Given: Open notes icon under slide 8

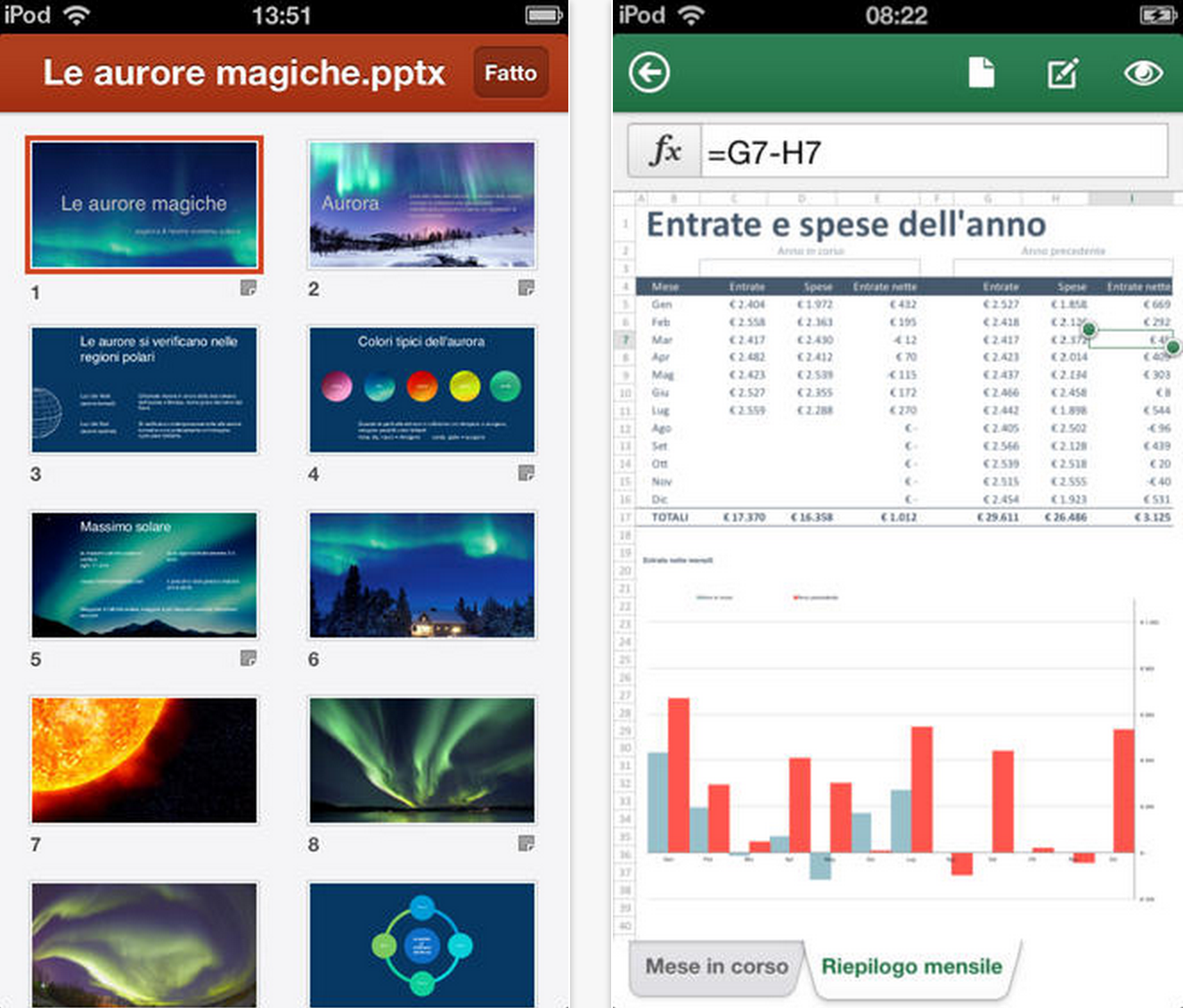Looking at the screenshot, I should pos(526,842).
